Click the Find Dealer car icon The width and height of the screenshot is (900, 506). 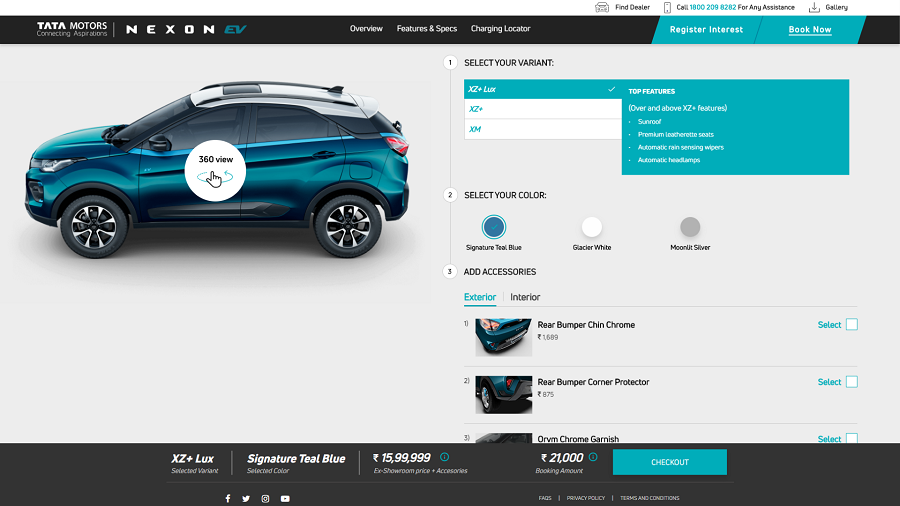click(x=601, y=7)
